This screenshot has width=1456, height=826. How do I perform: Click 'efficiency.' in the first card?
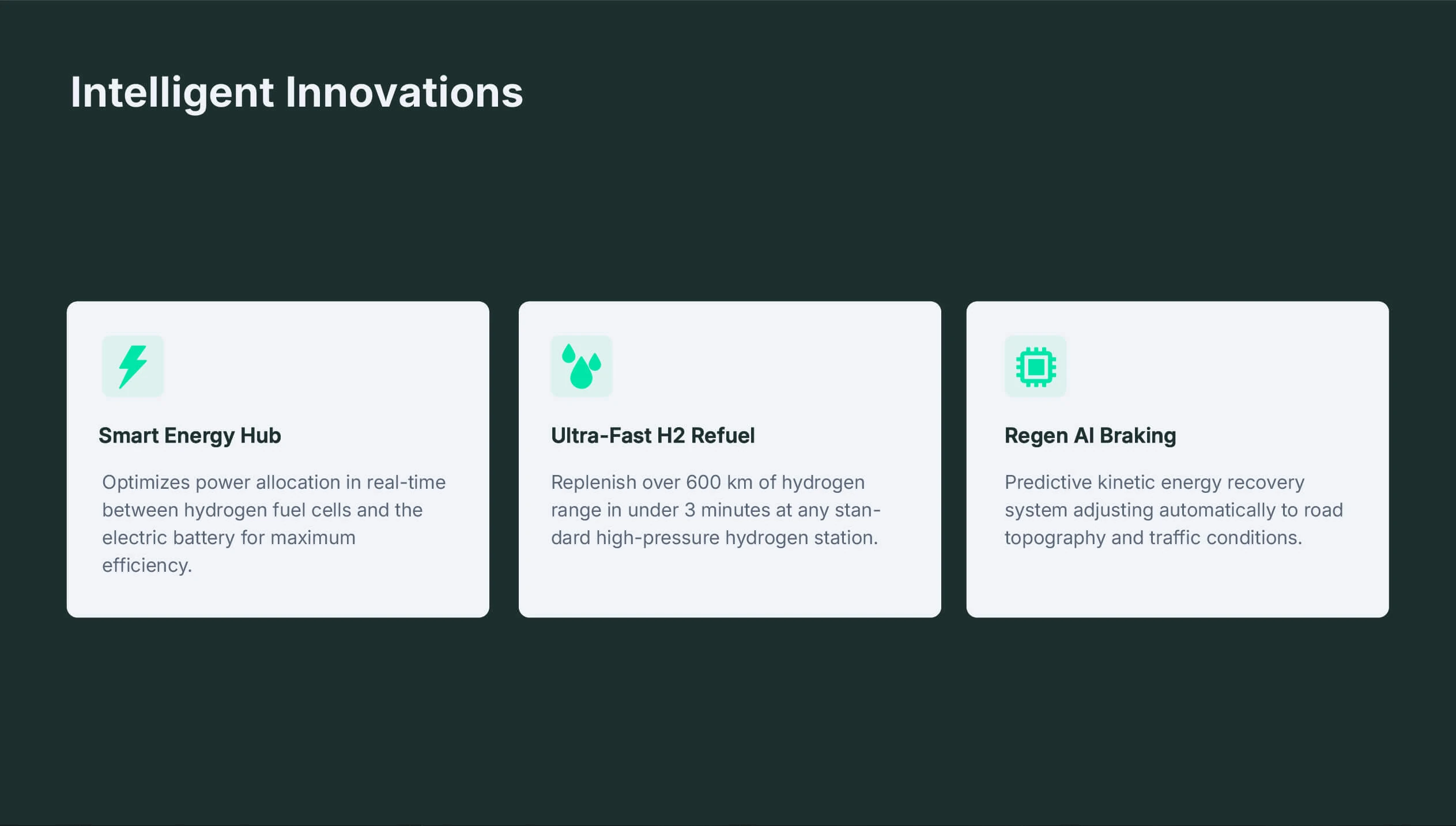pyautogui.click(x=147, y=565)
